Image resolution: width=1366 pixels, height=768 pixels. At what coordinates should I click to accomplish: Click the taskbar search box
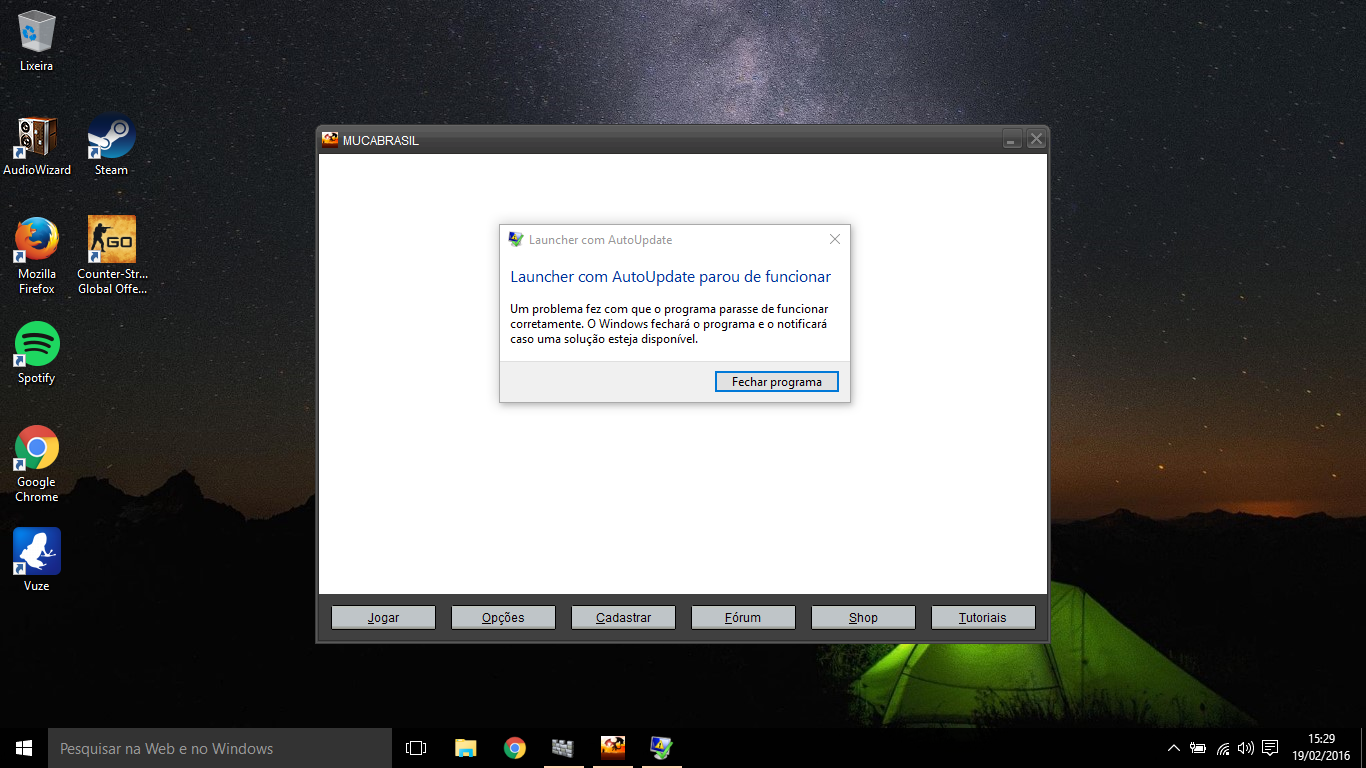point(220,748)
